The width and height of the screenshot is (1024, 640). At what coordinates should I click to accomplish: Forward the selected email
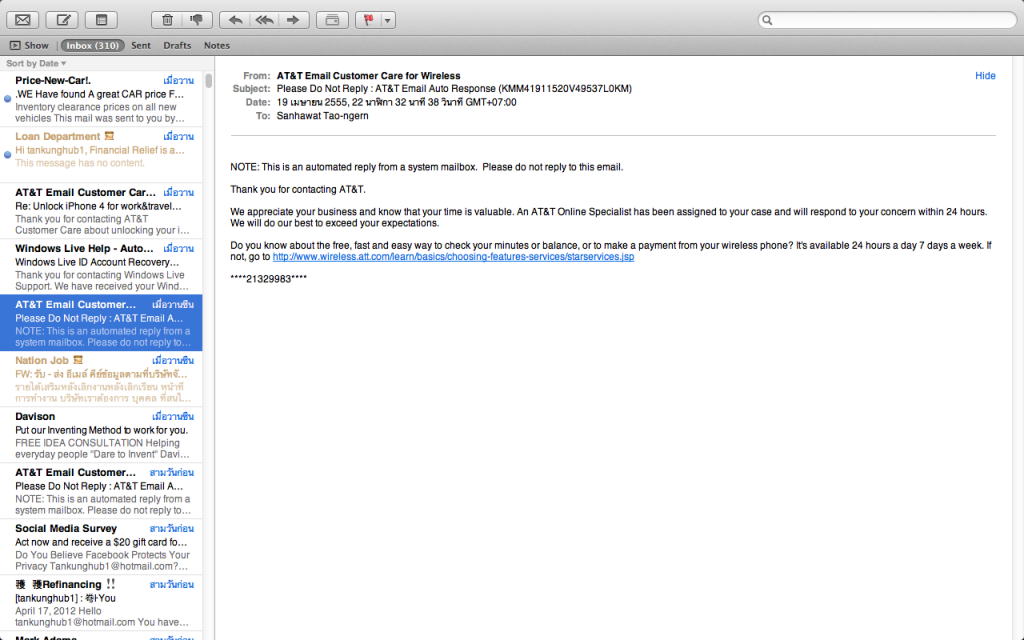[293, 19]
